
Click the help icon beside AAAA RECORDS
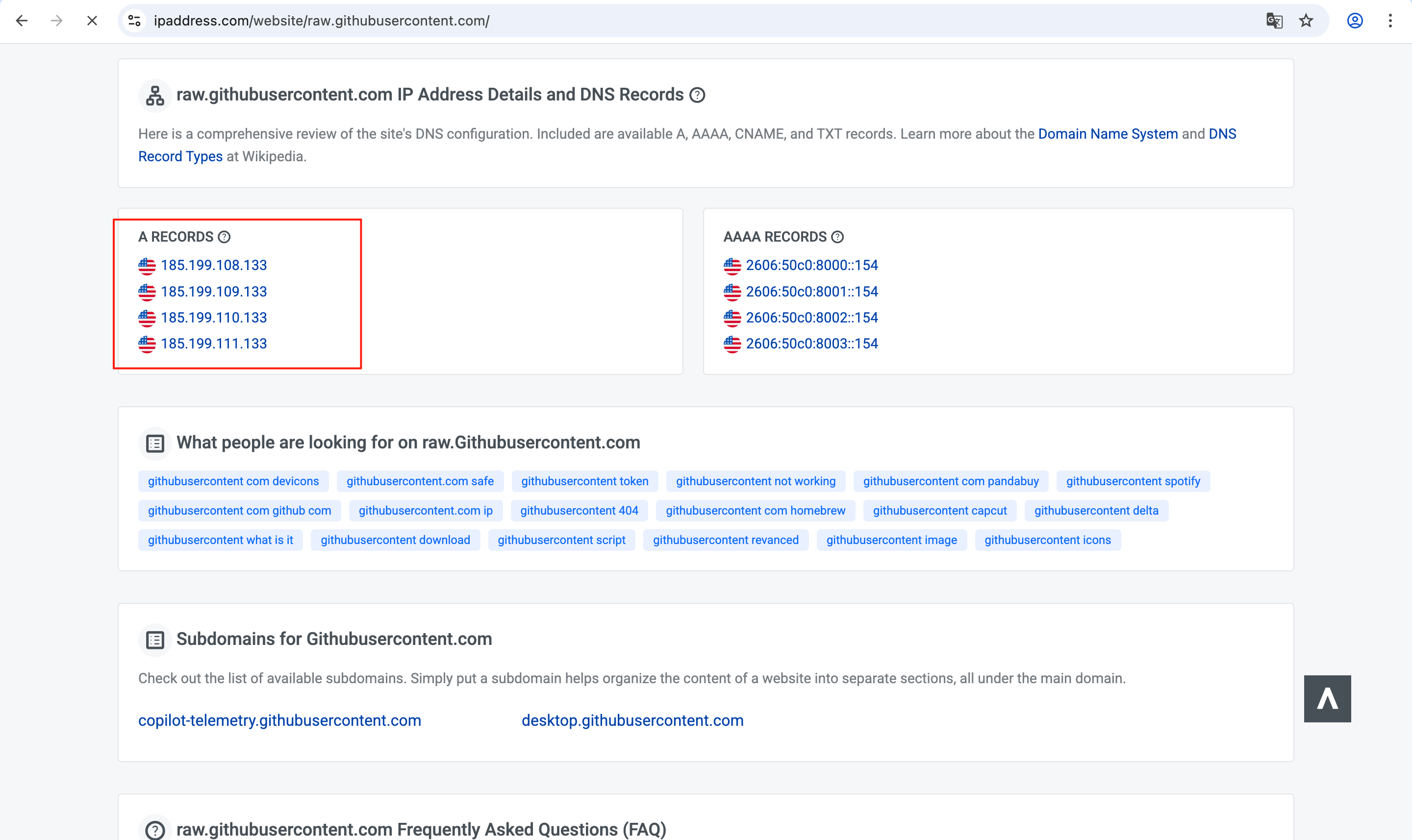tap(837, 237)
